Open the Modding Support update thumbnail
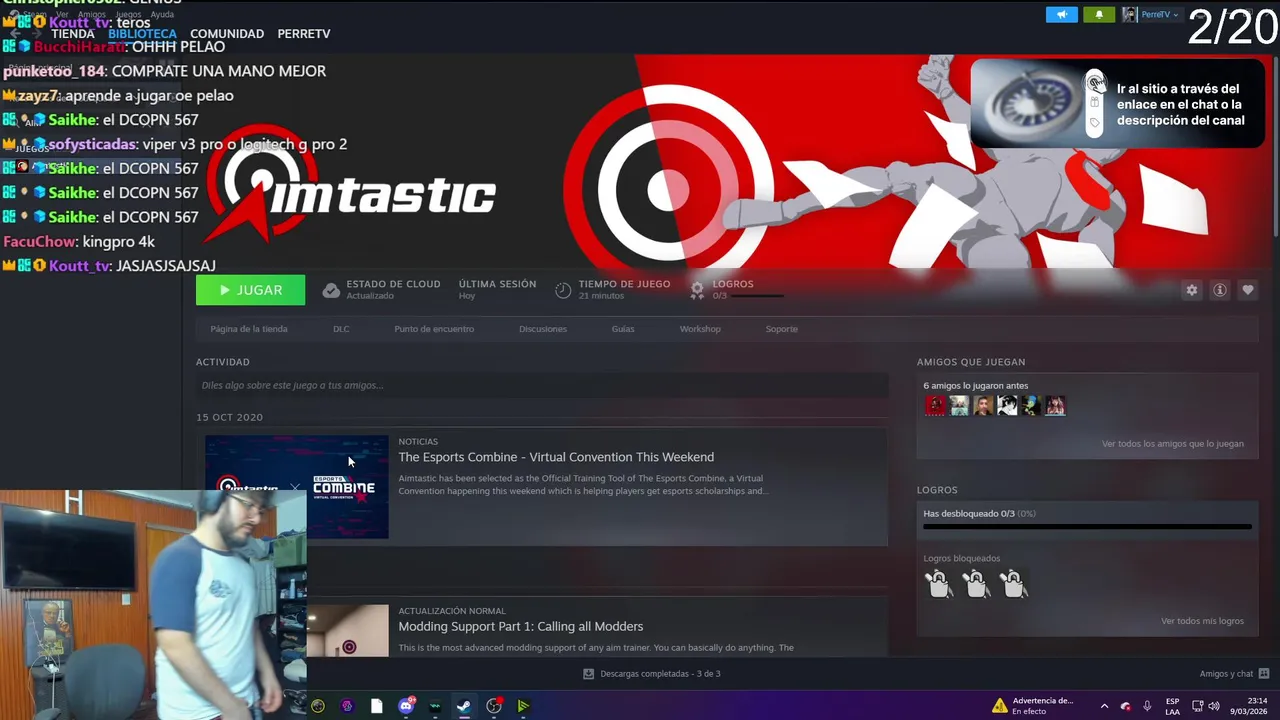1280x720 pixels. pos(348,630)
